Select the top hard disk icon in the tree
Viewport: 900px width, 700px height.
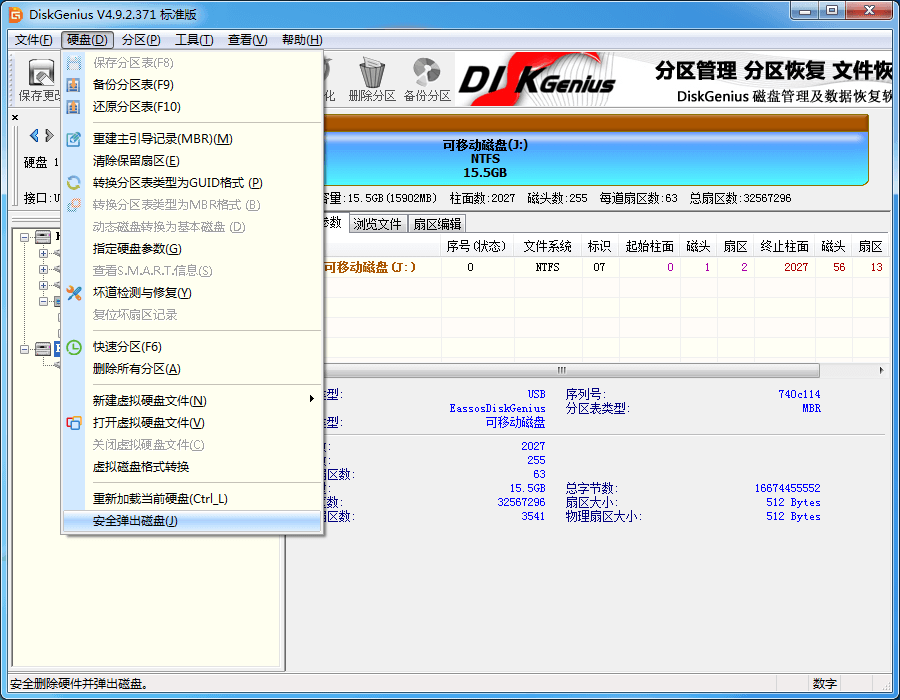[43, 237]
